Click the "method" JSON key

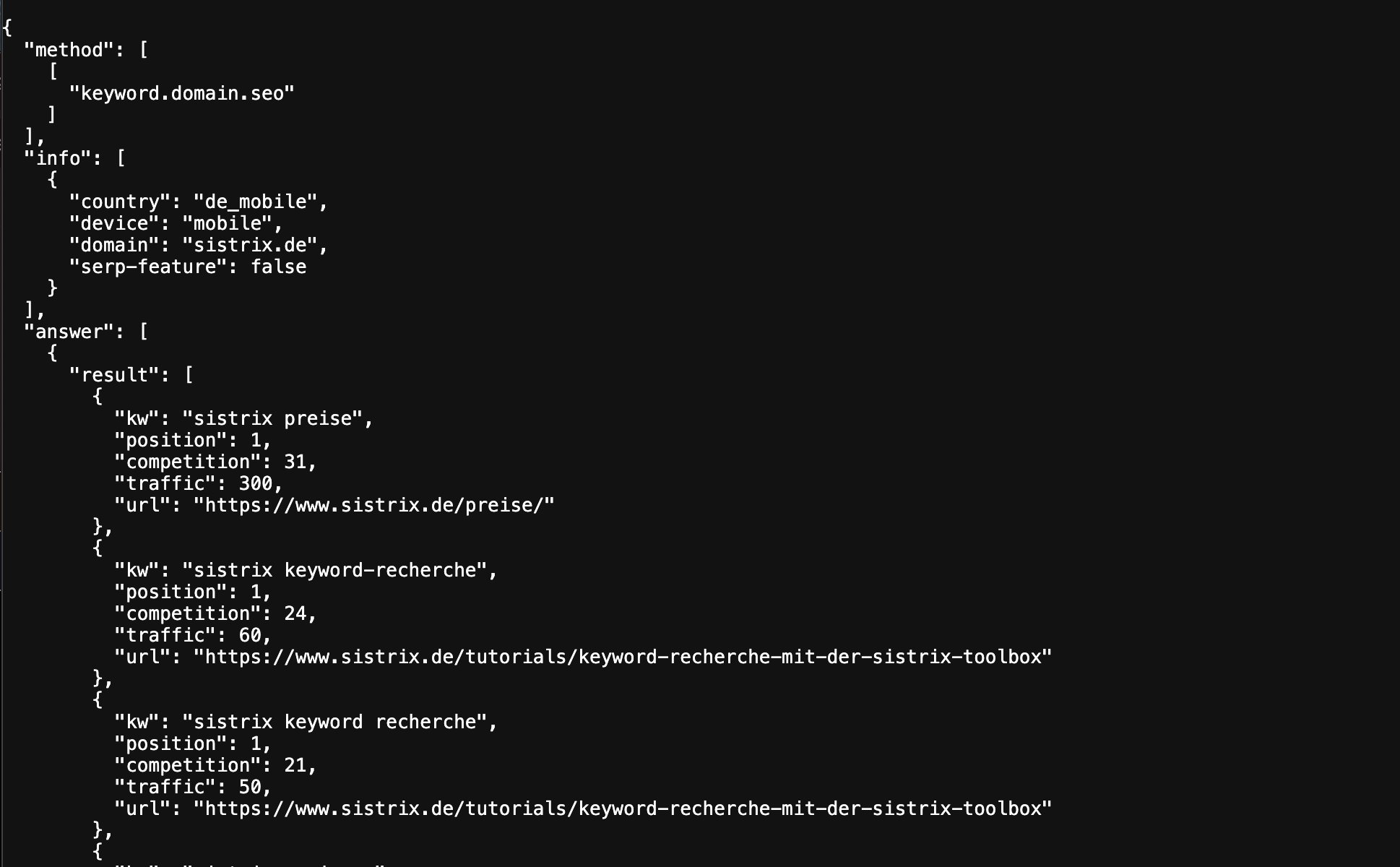[69, 50]
